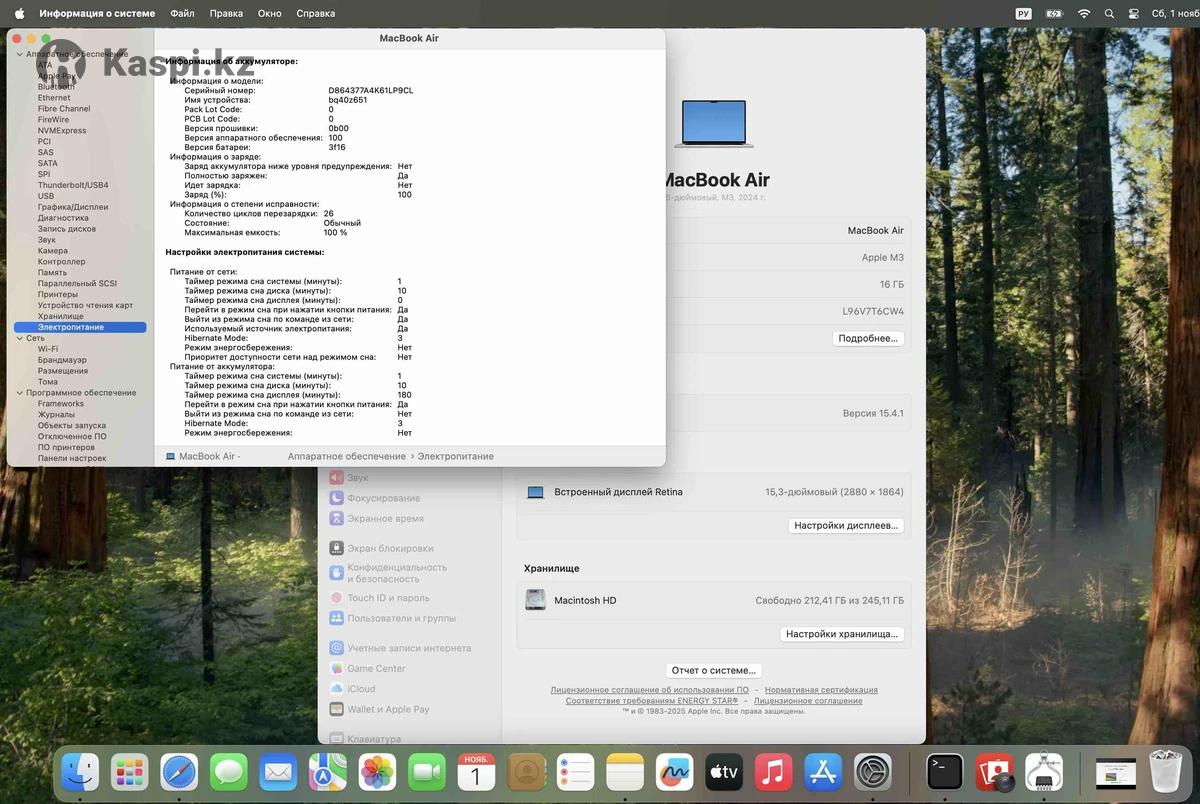
Task: Click the Macintosh HD drive icon
Action: click(x=536, y=600)
